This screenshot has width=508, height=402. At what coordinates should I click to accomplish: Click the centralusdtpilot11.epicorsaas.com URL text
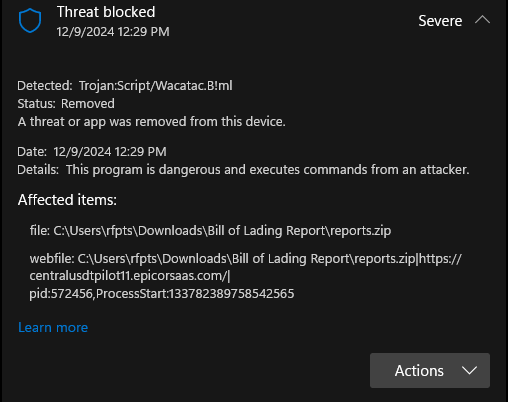[130, 276]
